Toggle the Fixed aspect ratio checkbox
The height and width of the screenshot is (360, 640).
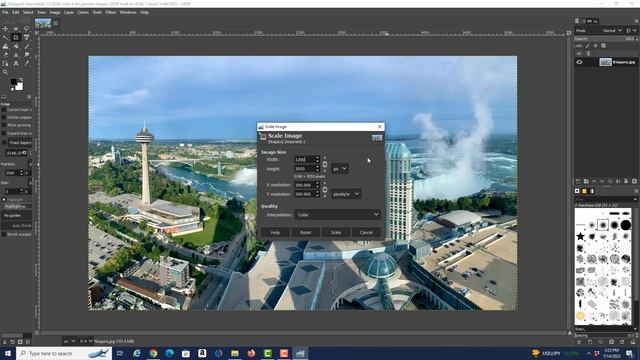4,142
